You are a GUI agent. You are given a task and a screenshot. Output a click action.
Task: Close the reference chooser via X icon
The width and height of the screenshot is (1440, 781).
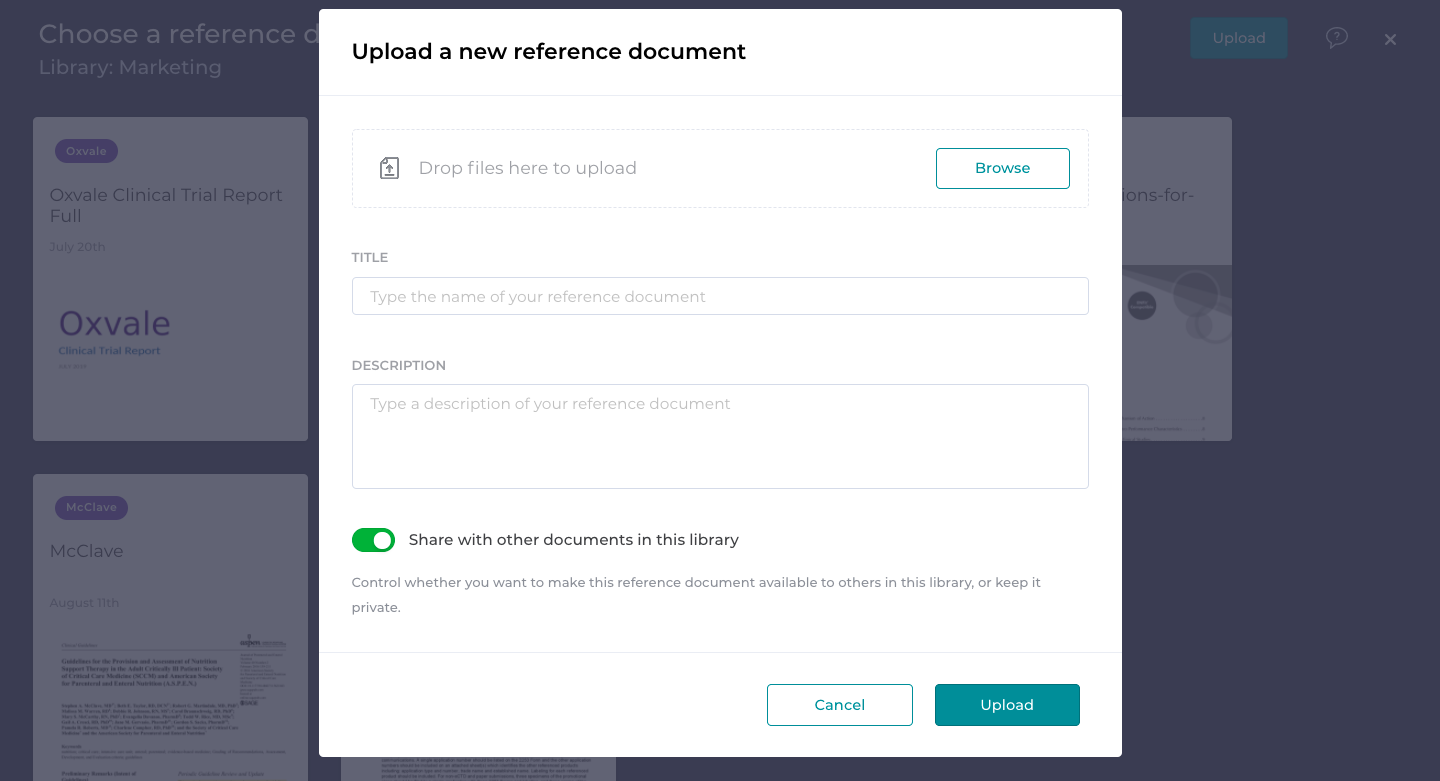[x=1390, y=39]
